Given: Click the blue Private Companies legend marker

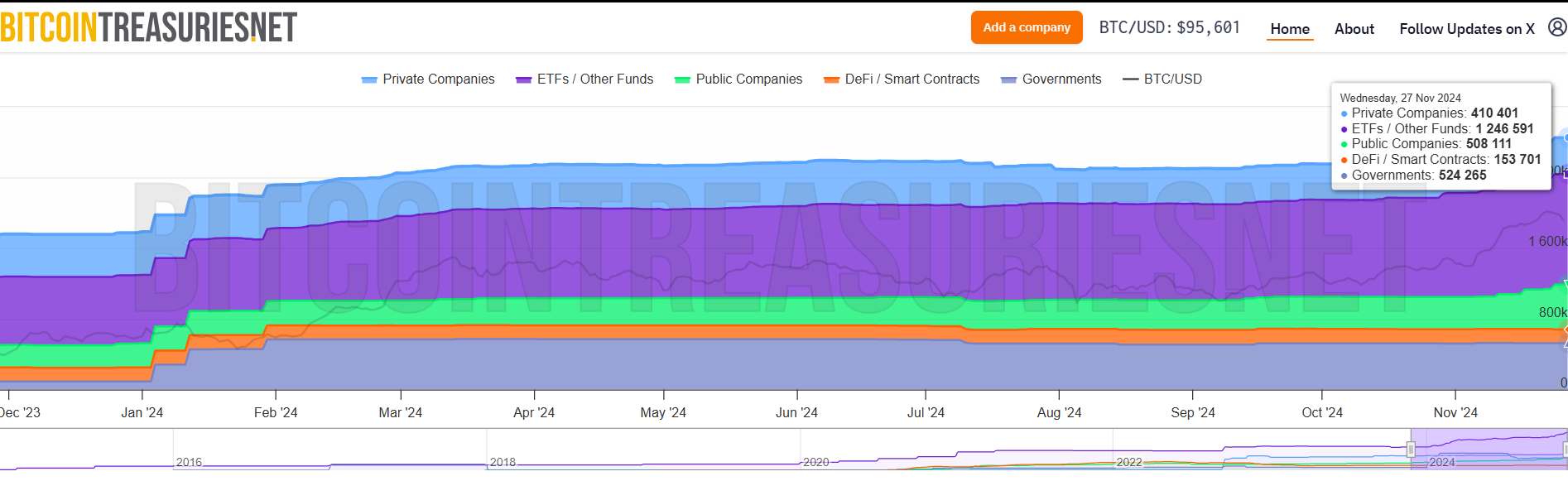Looking at the screenshot, I should tap(369, 80).
